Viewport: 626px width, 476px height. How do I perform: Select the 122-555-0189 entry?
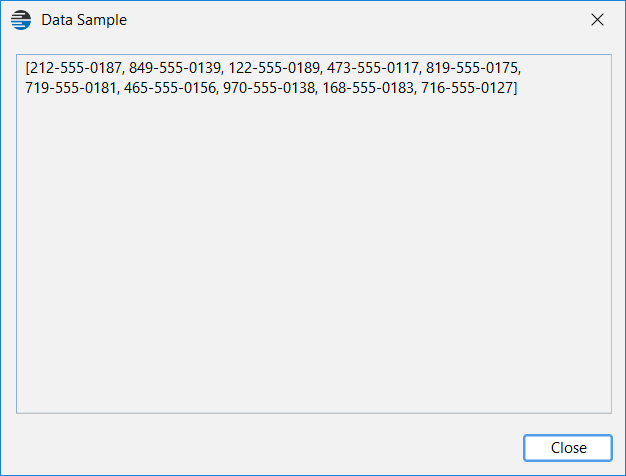273,68
